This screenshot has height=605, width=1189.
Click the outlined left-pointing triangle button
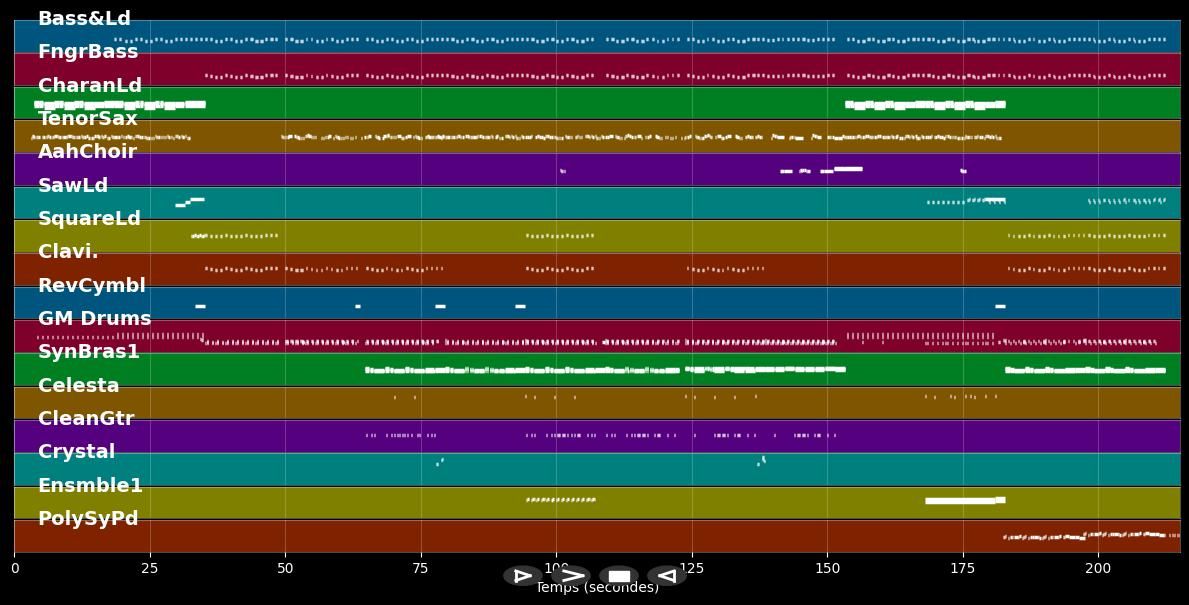click(x=667, y=575)
